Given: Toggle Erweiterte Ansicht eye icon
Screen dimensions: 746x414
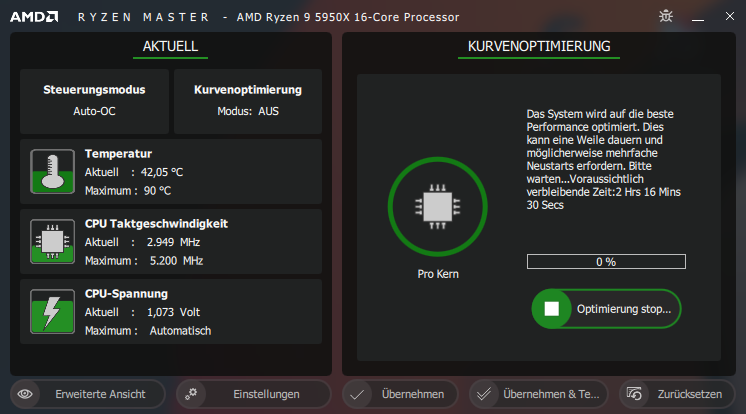Looking at the screenshot, I should pos(25,394).
